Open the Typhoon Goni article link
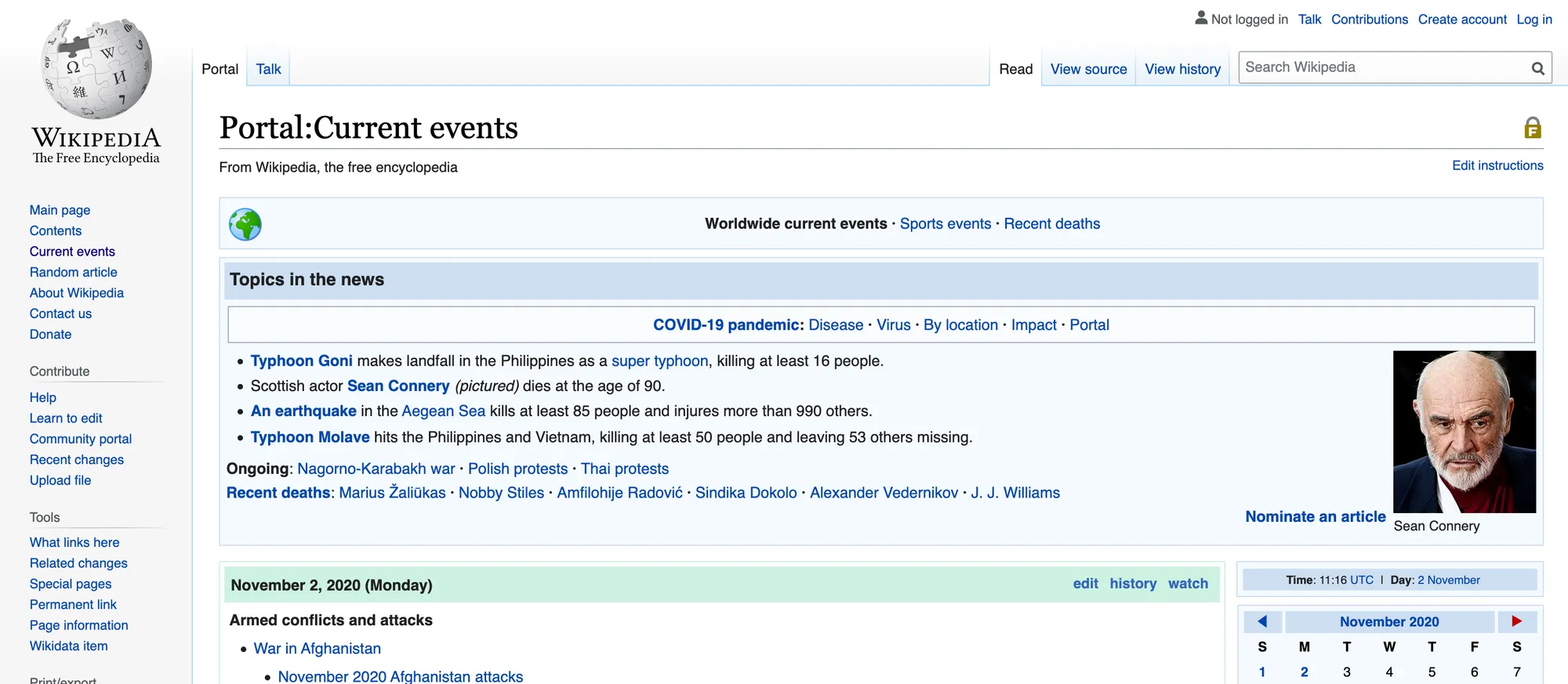The height and width of the screenshot is (684, 1568). [x=302, y=360]
